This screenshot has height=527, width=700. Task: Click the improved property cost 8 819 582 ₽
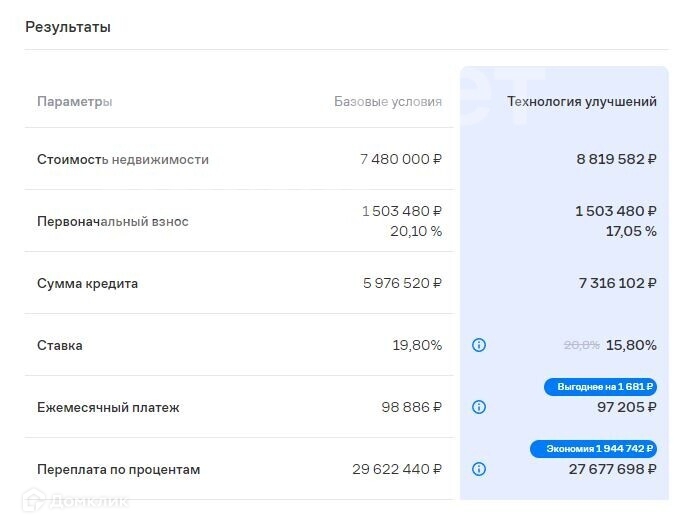tap(616, 159)
